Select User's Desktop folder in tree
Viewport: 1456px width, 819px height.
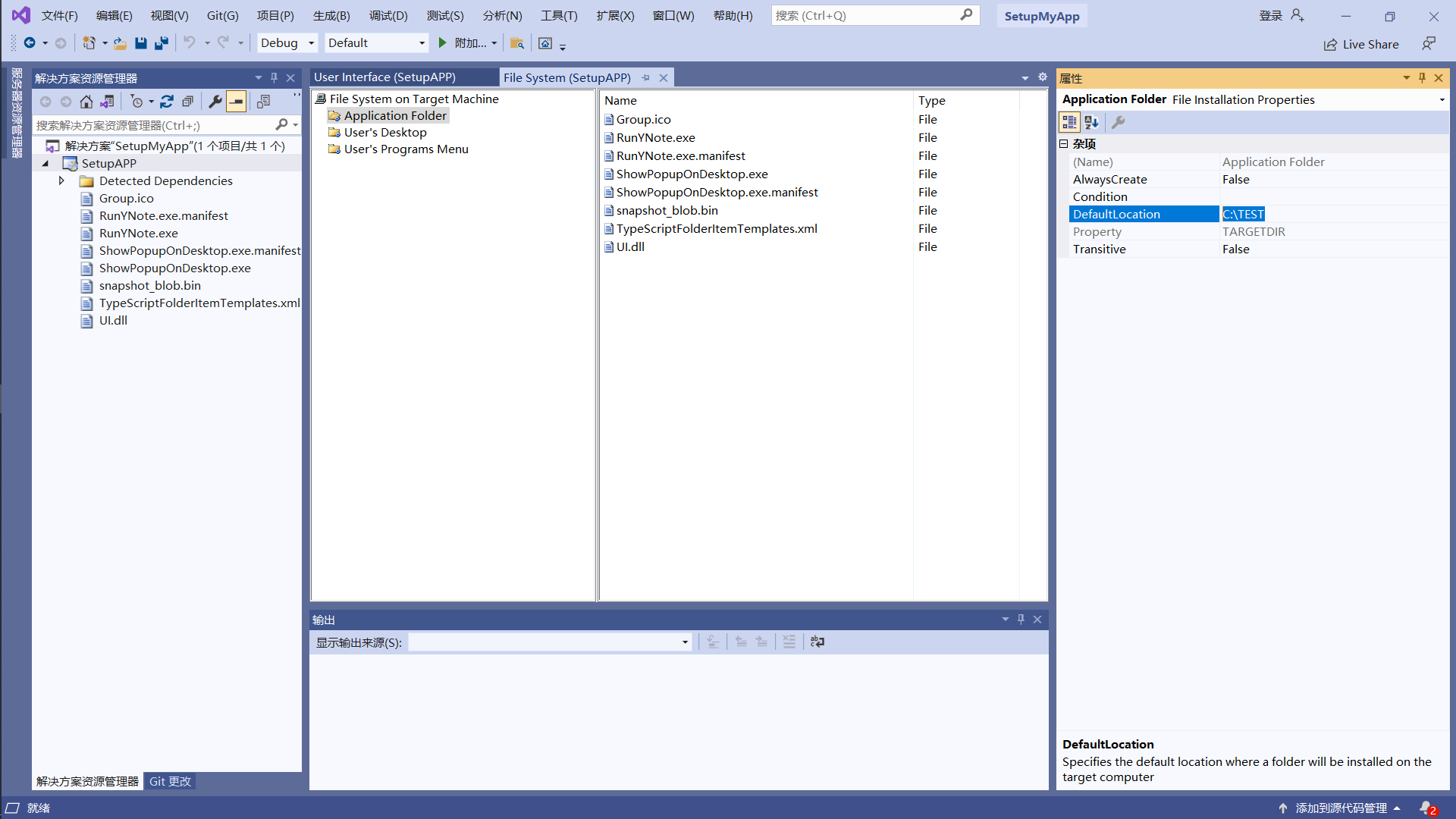tap(385, 132)
